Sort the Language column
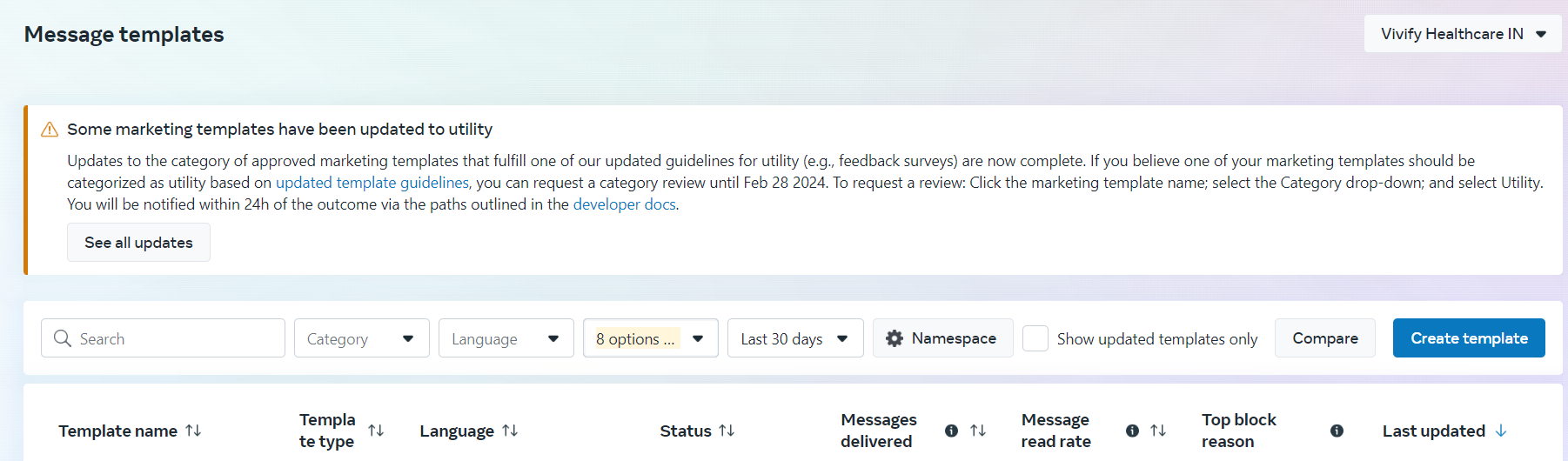The height and width of the screenshot is (461, 1568). click(x=510, y=431)
